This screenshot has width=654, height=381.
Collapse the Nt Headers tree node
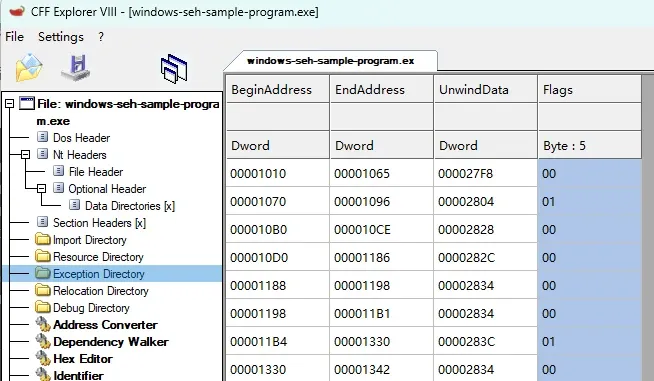click(25, 154)
